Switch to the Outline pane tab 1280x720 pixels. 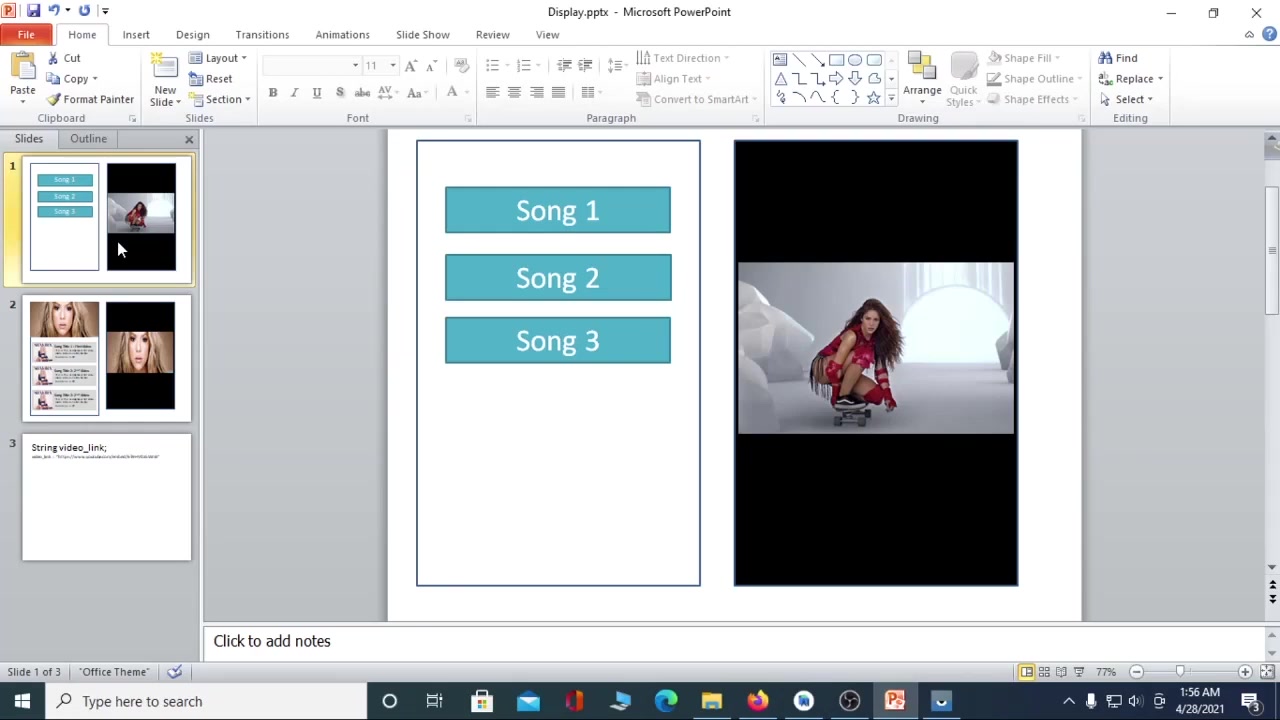[88, 139]
